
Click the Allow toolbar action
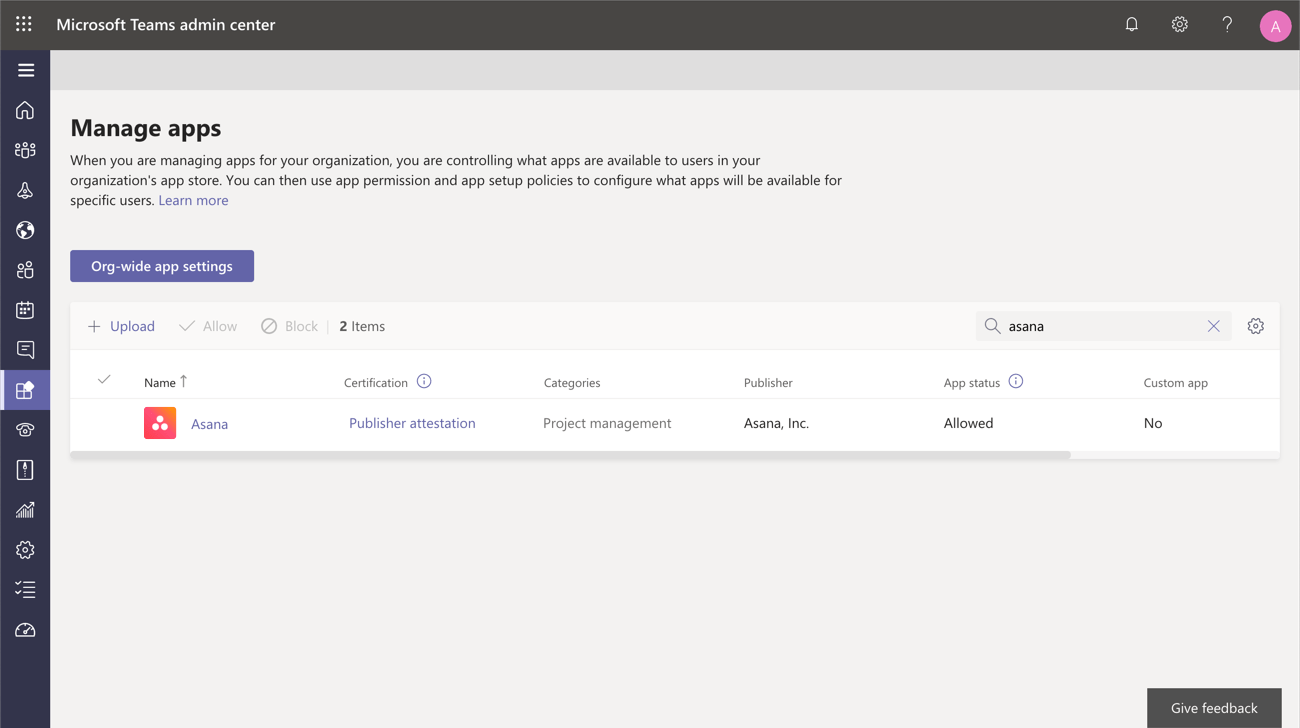point(208,326)
